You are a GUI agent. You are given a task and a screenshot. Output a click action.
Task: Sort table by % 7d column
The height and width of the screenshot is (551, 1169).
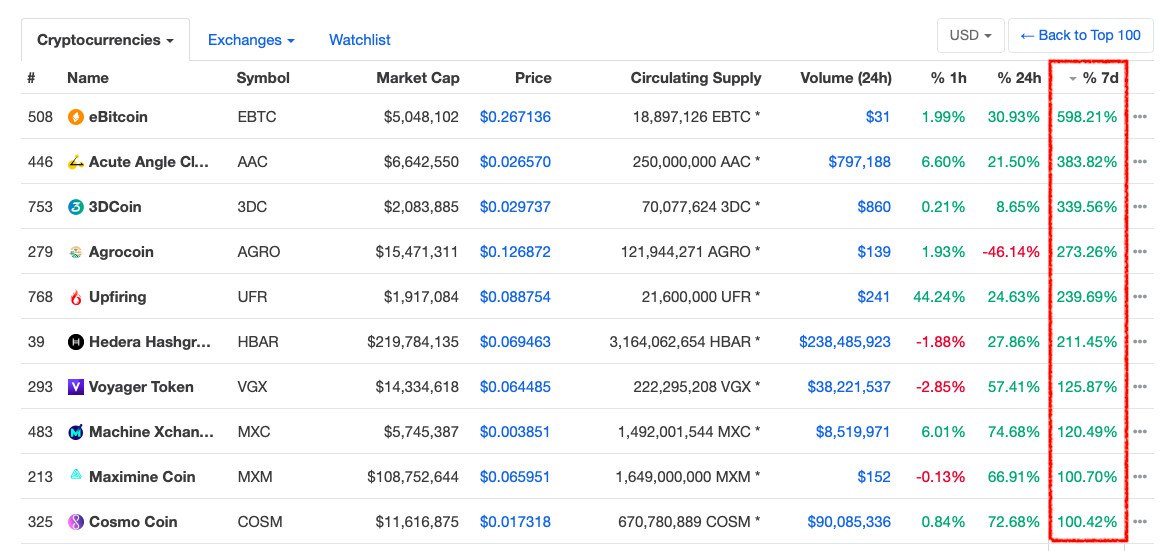(x=1099, y=78)
